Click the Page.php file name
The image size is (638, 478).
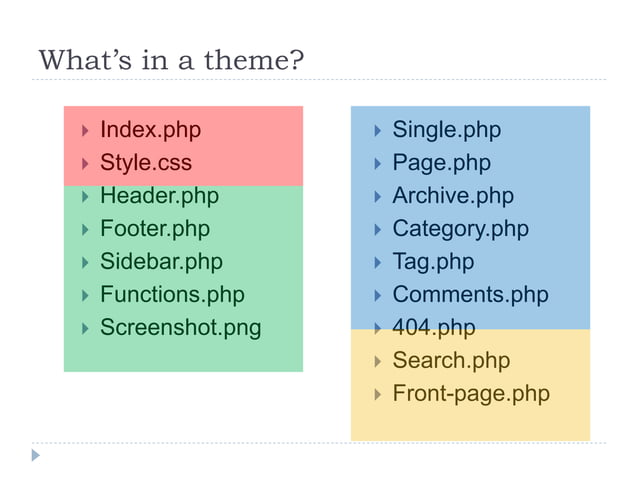(x=442, y=163)
